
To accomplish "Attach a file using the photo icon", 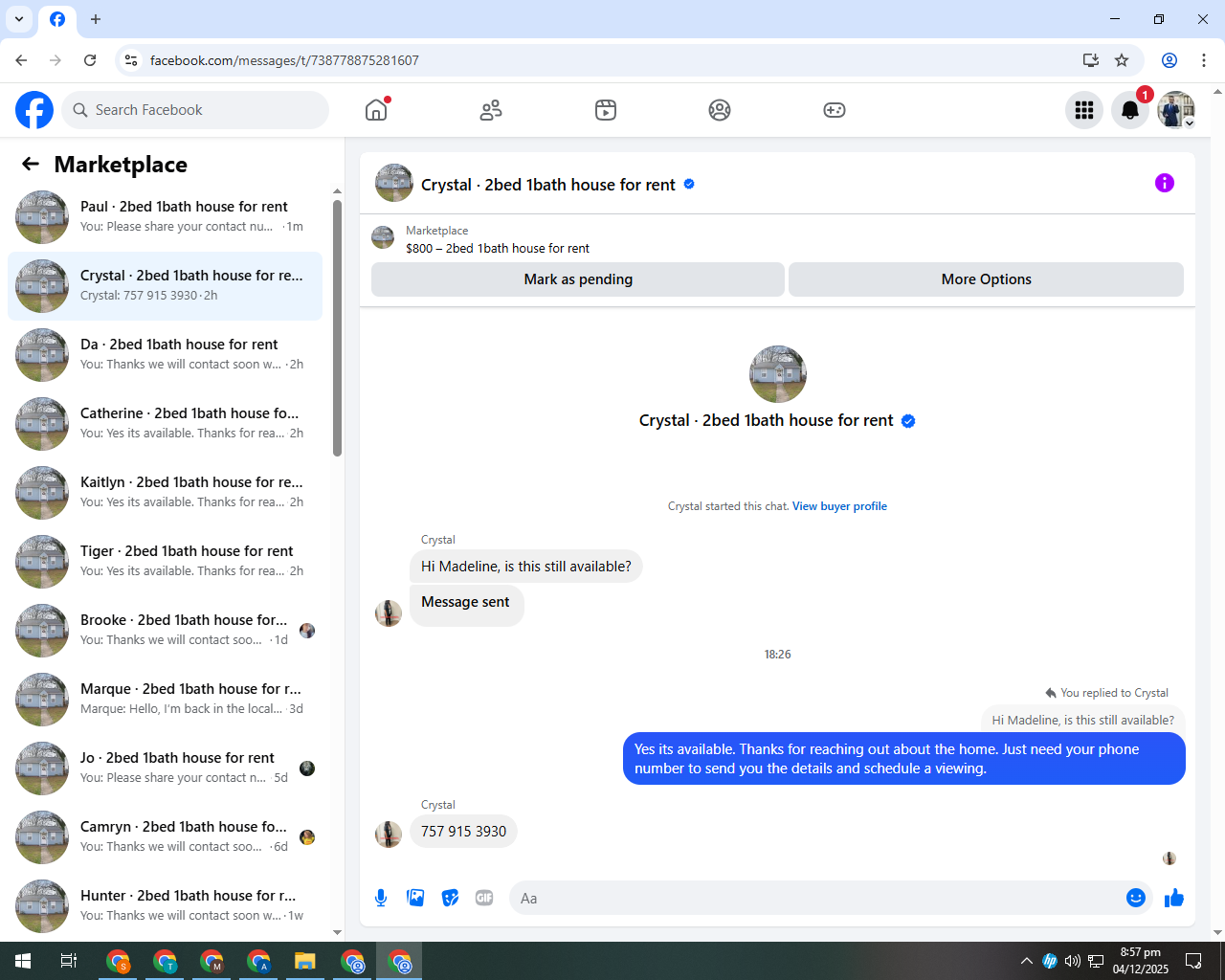I will 415,898.
